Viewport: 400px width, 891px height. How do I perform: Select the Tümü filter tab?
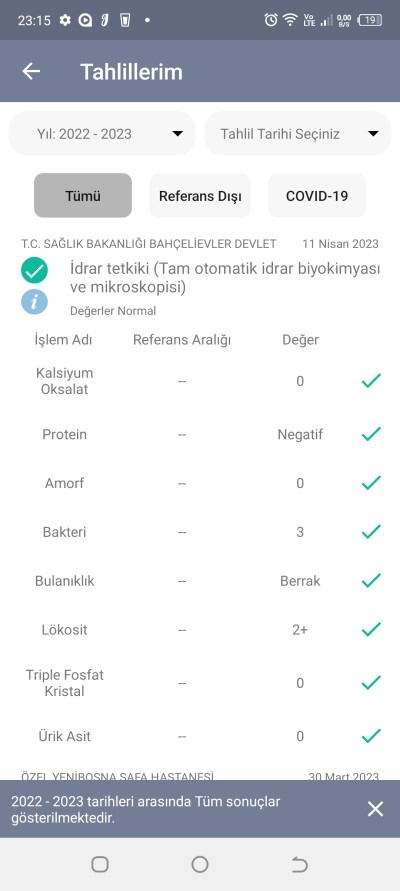(x=83, y=195)
